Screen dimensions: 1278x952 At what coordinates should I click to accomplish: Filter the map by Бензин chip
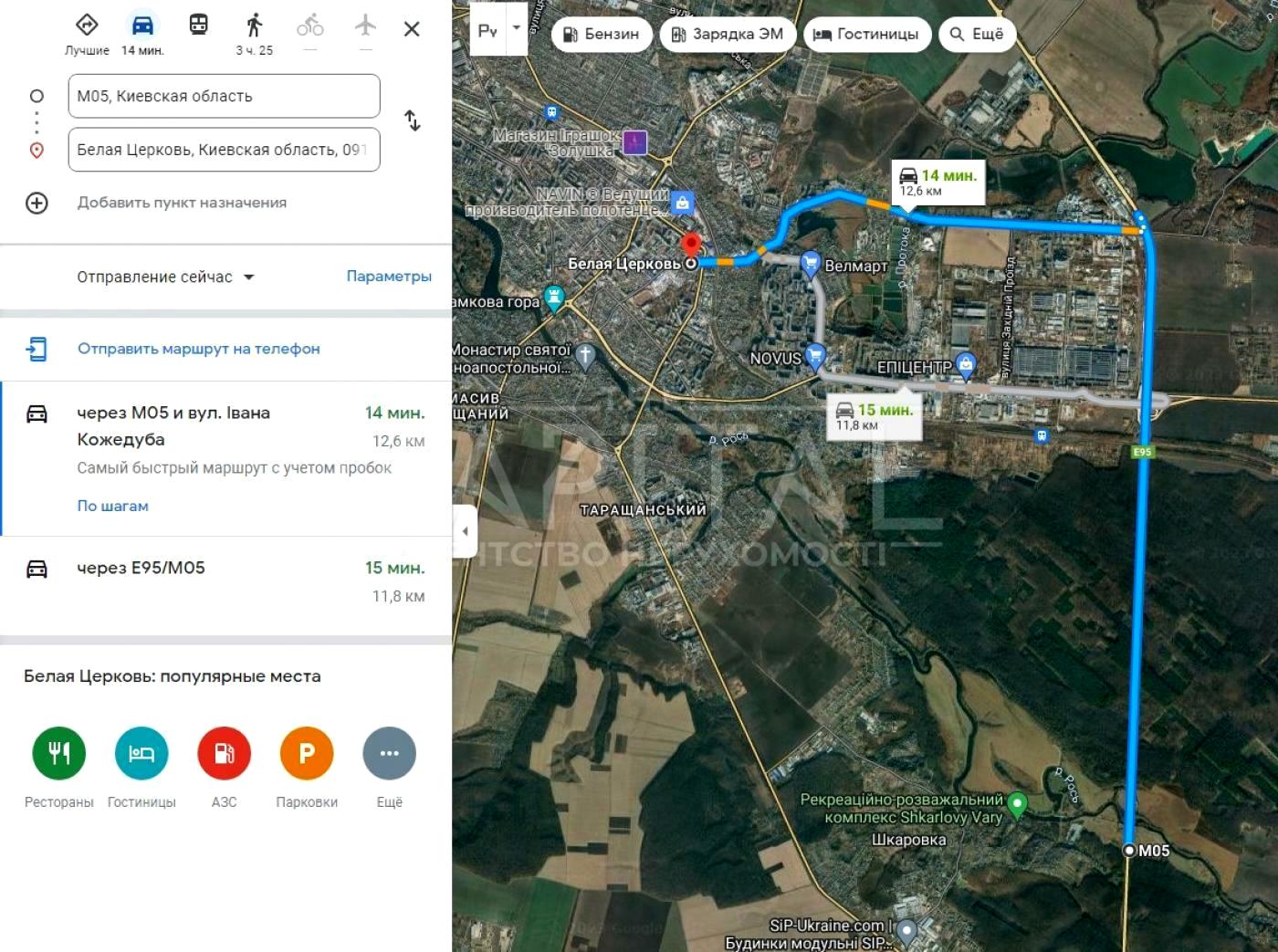(x=602, y=34)
